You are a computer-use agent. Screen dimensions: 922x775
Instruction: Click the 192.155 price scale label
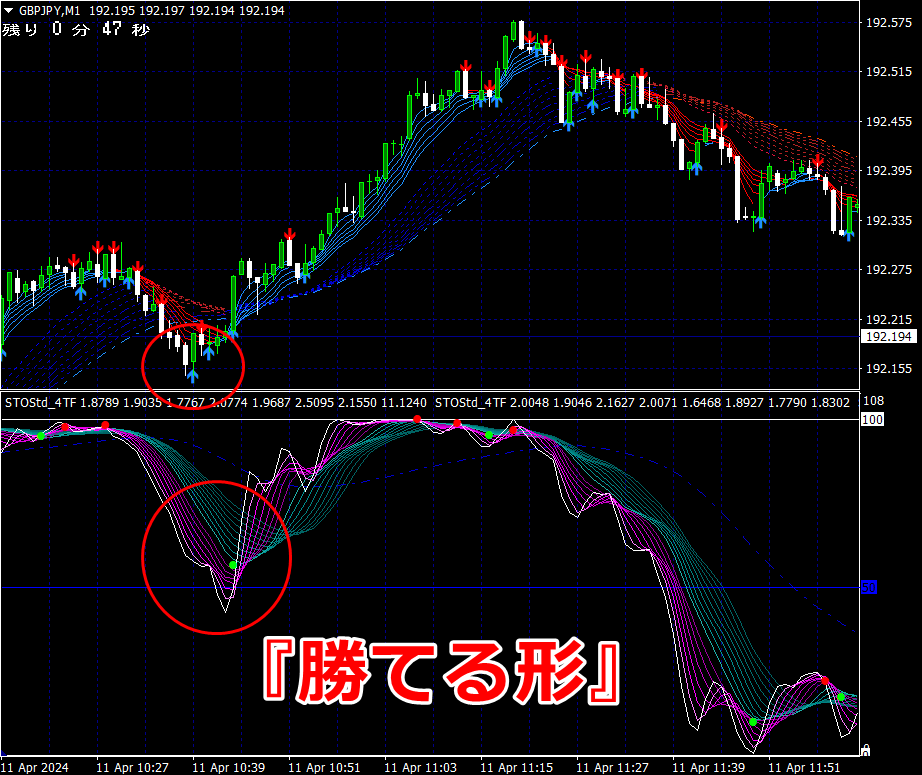[888, 369]
